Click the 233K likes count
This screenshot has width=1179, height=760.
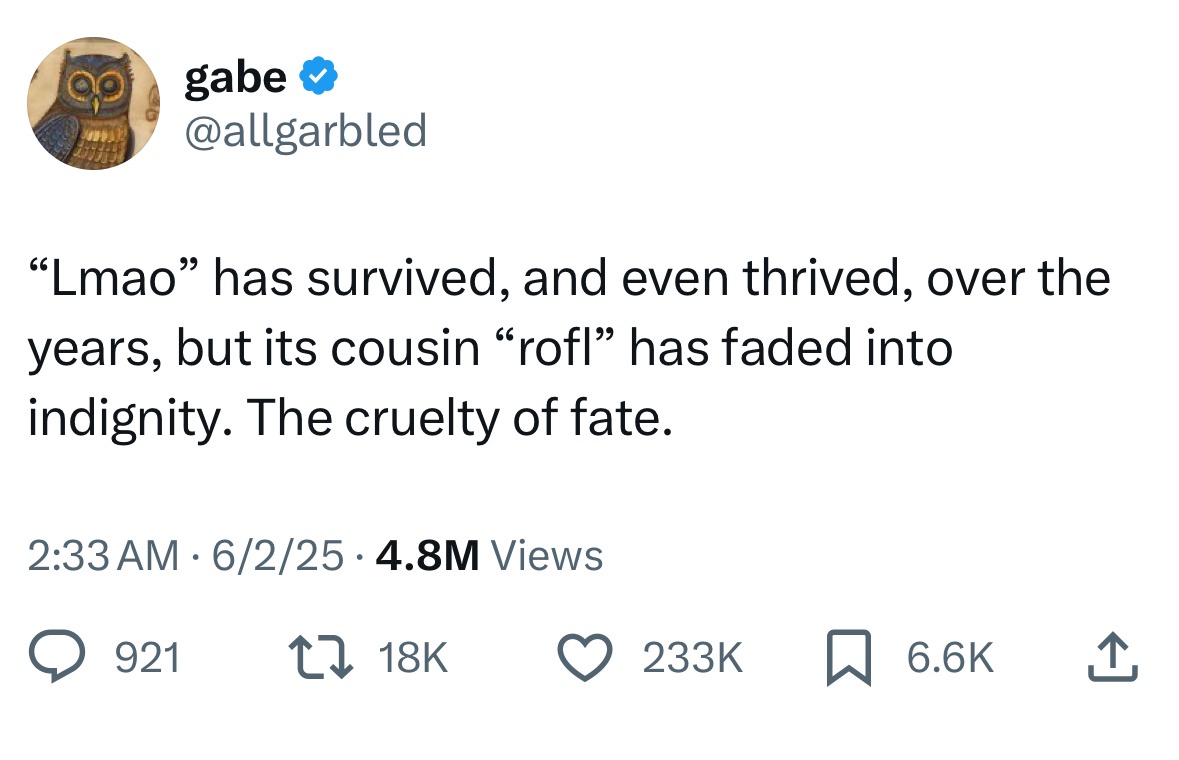coord(693,658)
